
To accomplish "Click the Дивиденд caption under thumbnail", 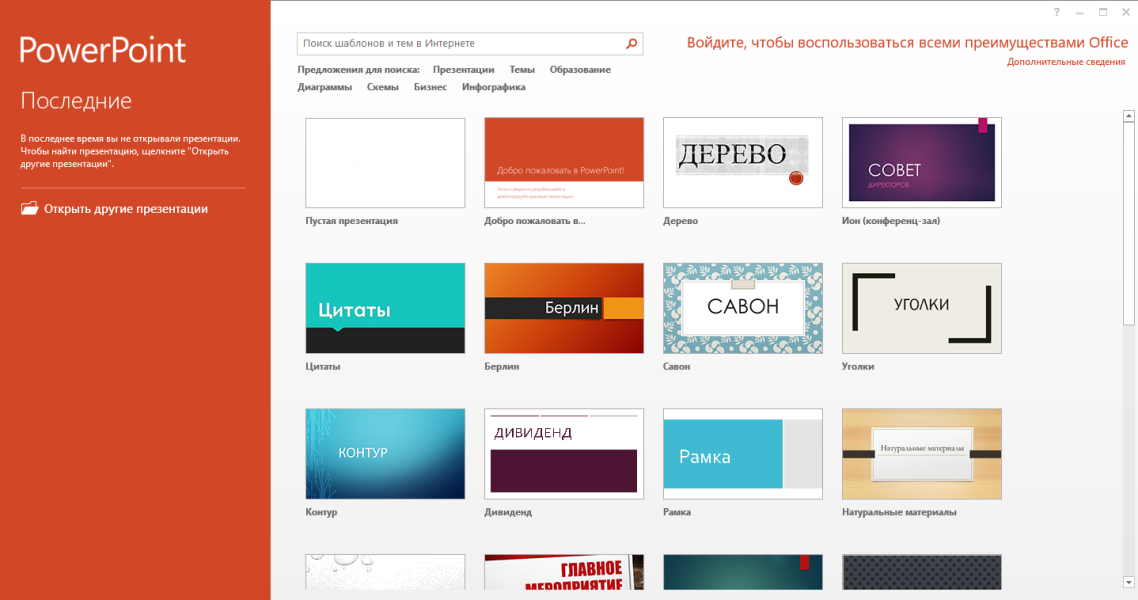I will pos(507,512).
